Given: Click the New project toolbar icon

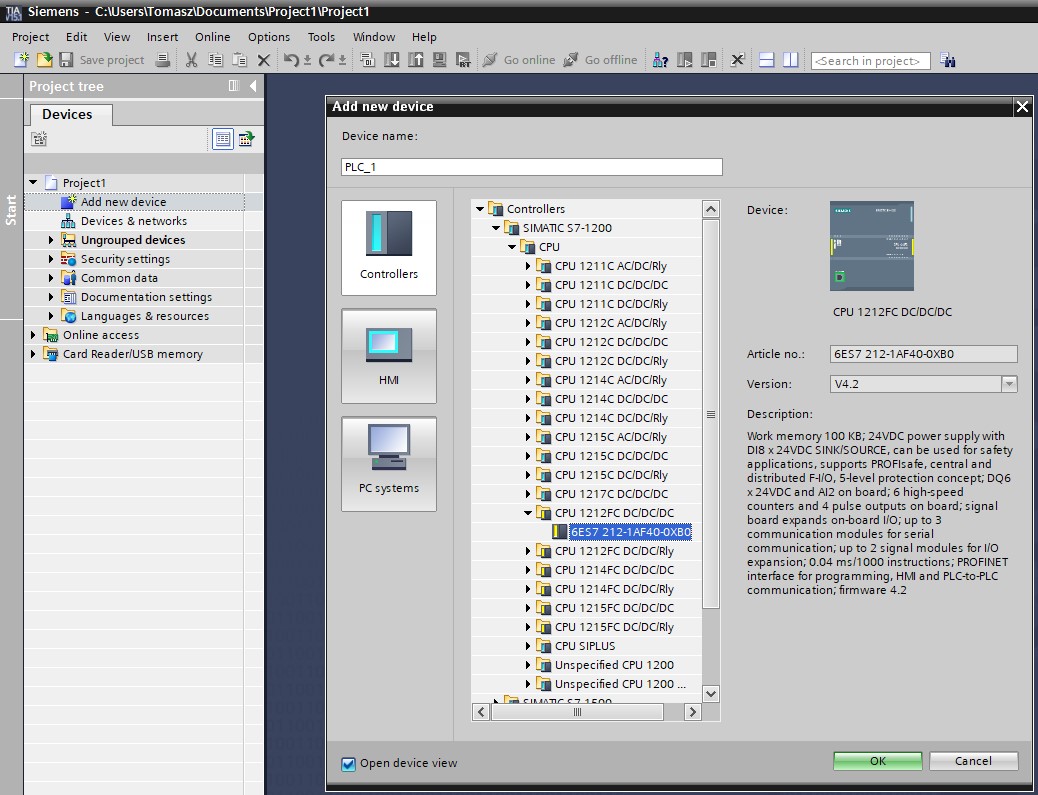Looking at the screenshot, I should (x=21, y=60).
